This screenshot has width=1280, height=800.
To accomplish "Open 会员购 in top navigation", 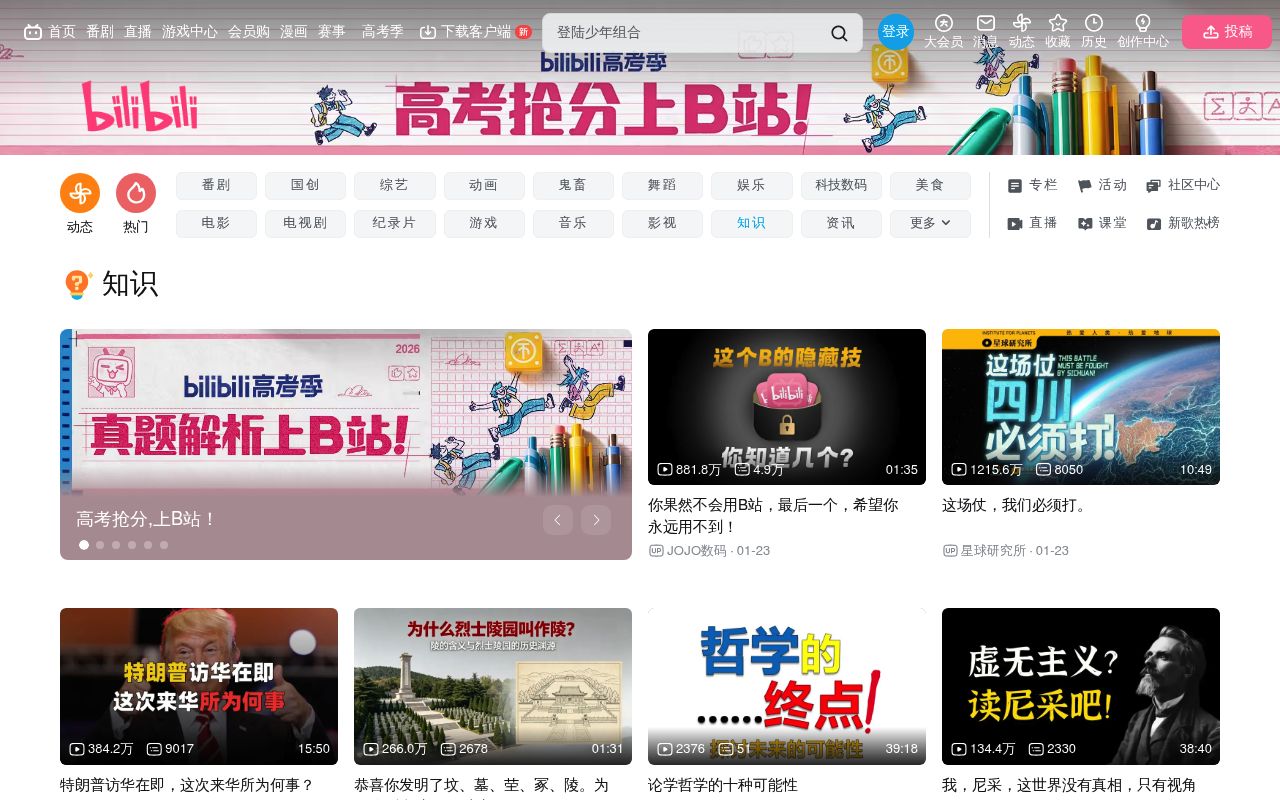I will [249, 32].
